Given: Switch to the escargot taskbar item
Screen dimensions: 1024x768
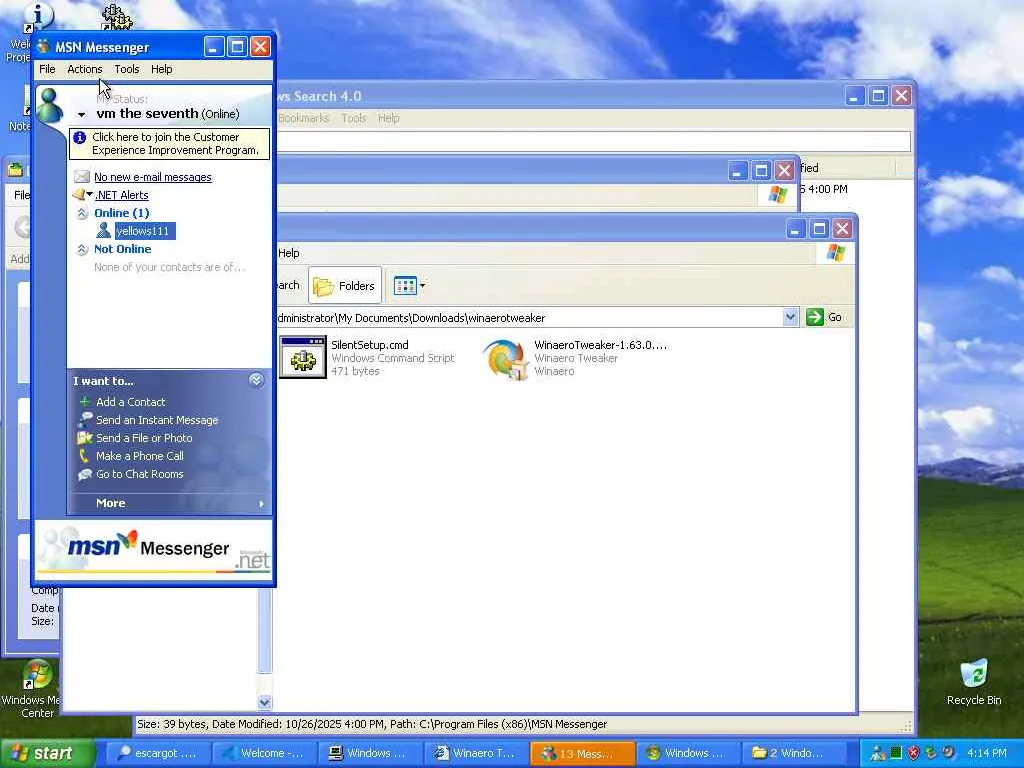Looking at the screenshot, I should 157,754.
